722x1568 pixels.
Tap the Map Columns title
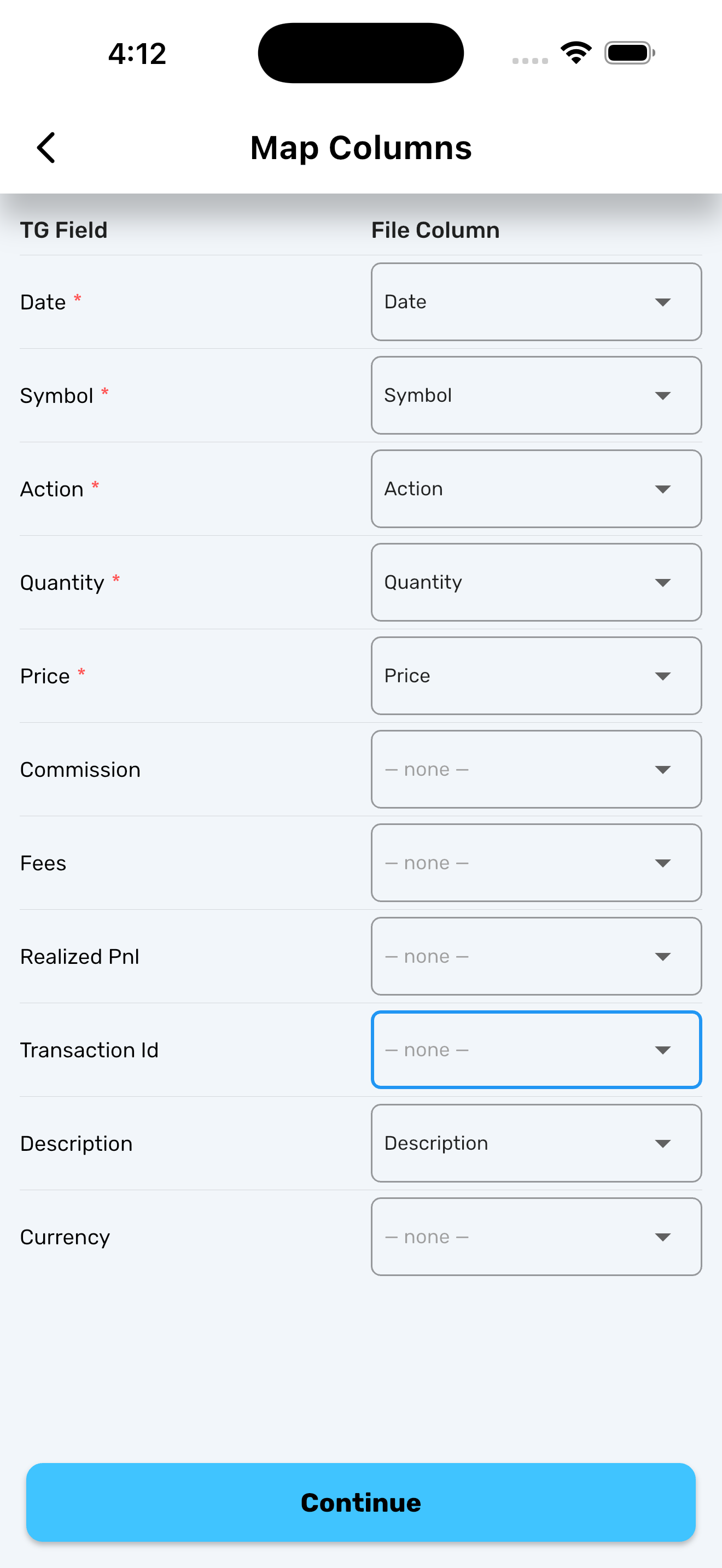pos(361,148)
